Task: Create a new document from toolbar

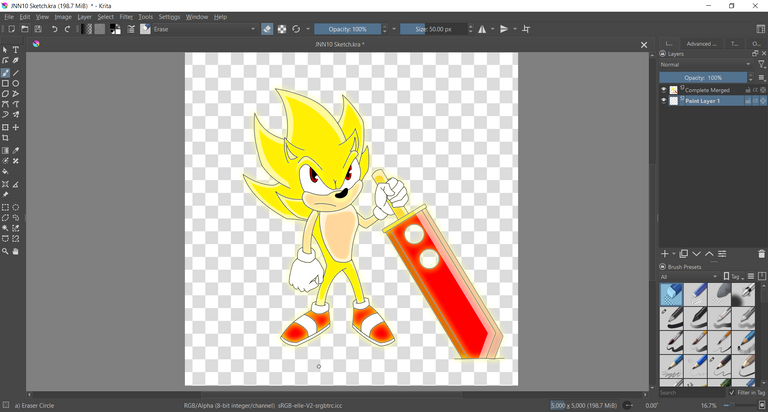Action: (11, 29)
